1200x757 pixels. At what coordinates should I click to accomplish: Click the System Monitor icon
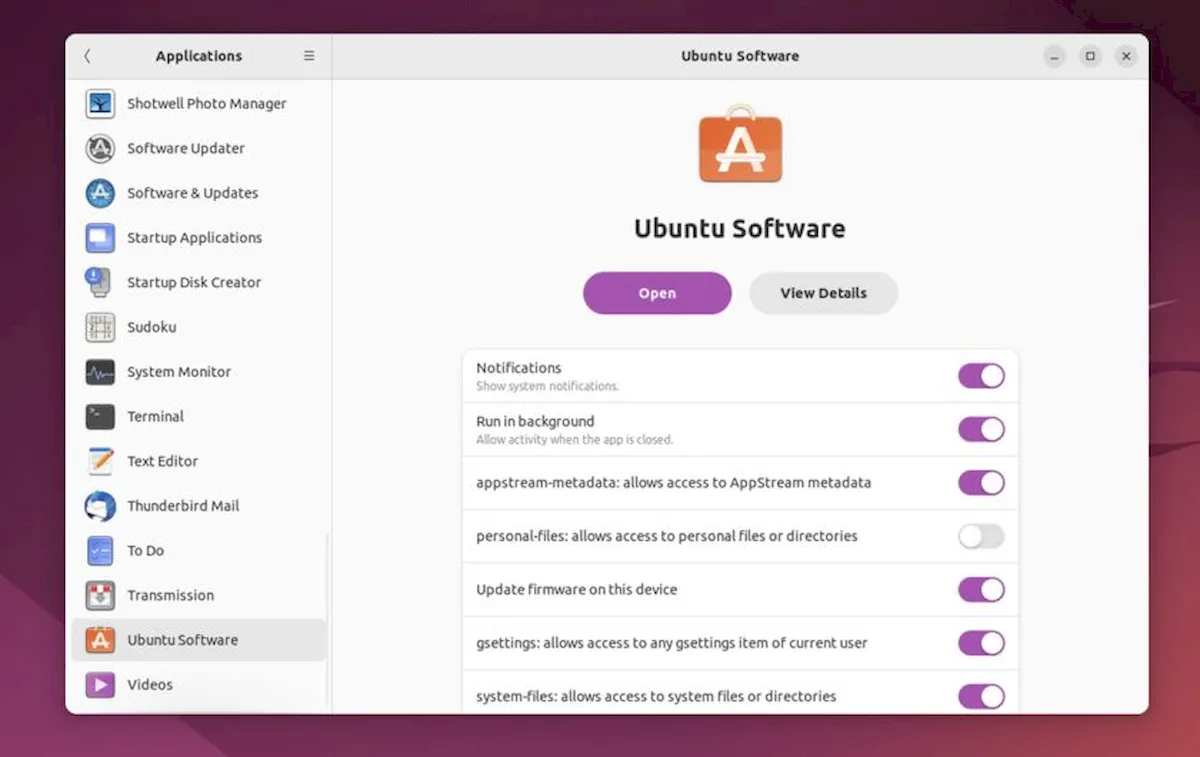tap(100, 372)
